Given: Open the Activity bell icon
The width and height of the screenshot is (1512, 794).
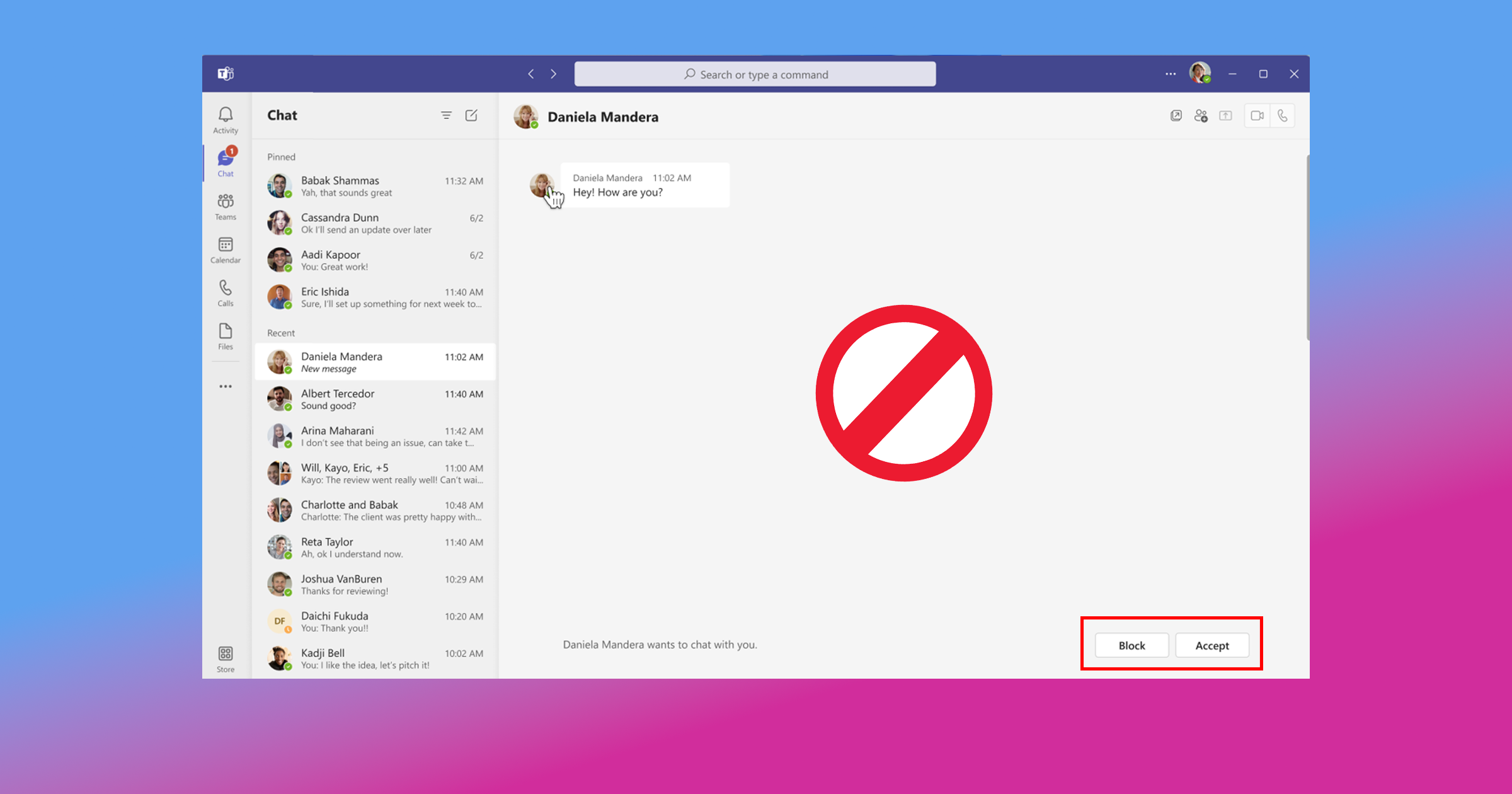Looking at the screenshot, I should click(x=226, y=119).
